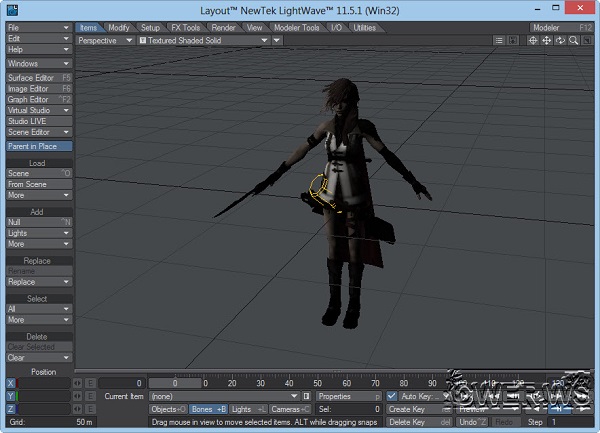Open the More dropdown under Select
Screen dimensions: 600x433
[x=39, y=320]
